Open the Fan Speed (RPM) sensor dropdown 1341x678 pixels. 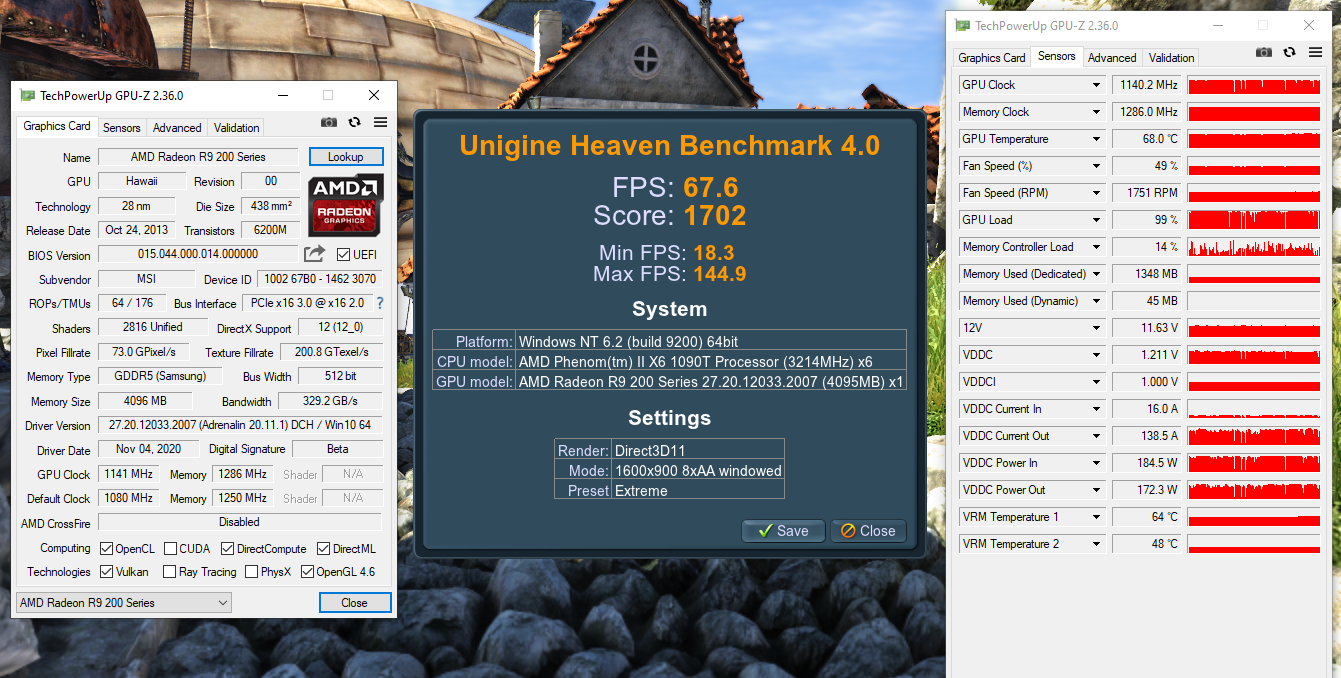[1096, 193]
